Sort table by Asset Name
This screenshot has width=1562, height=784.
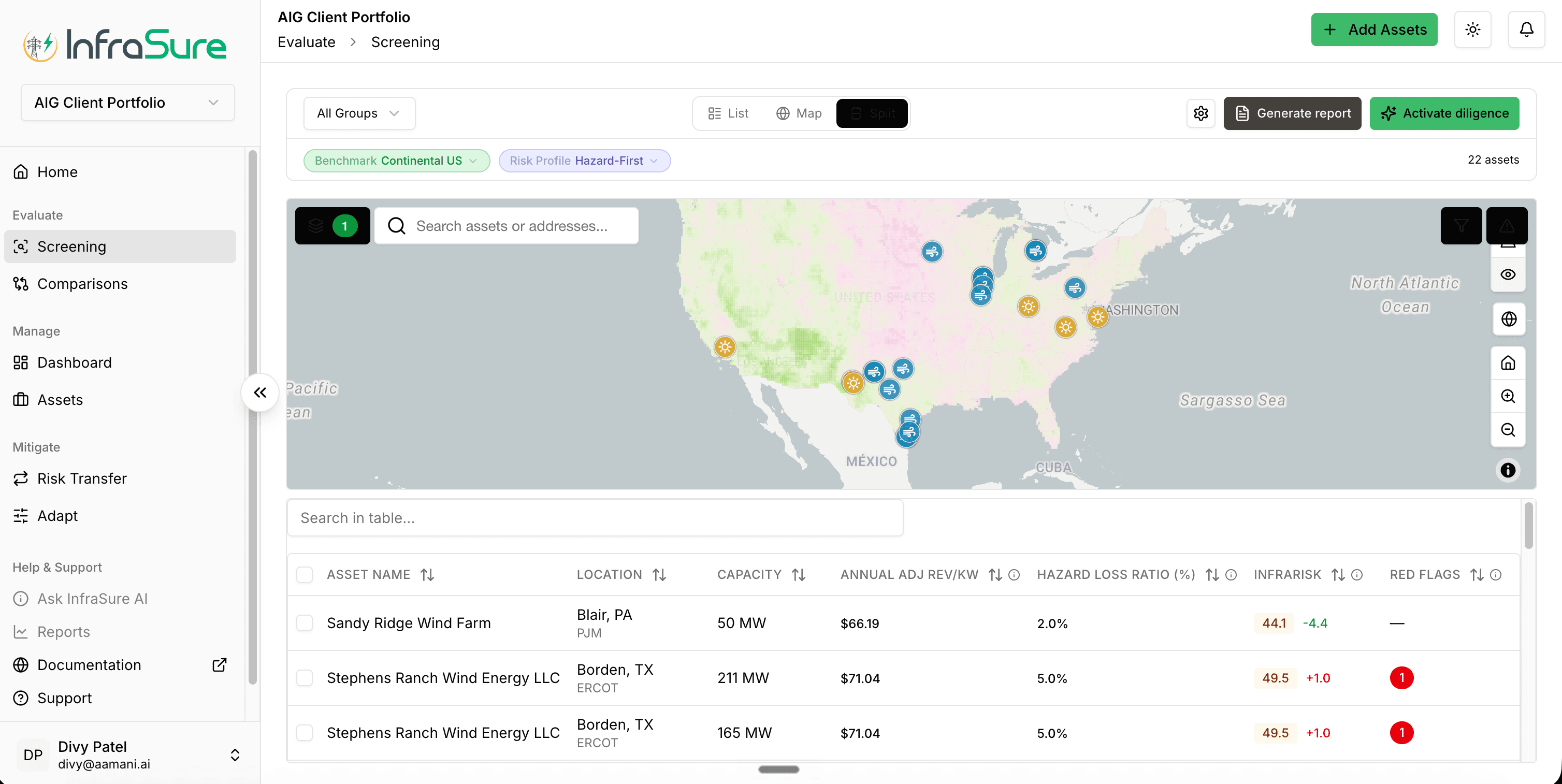(427, 574)
